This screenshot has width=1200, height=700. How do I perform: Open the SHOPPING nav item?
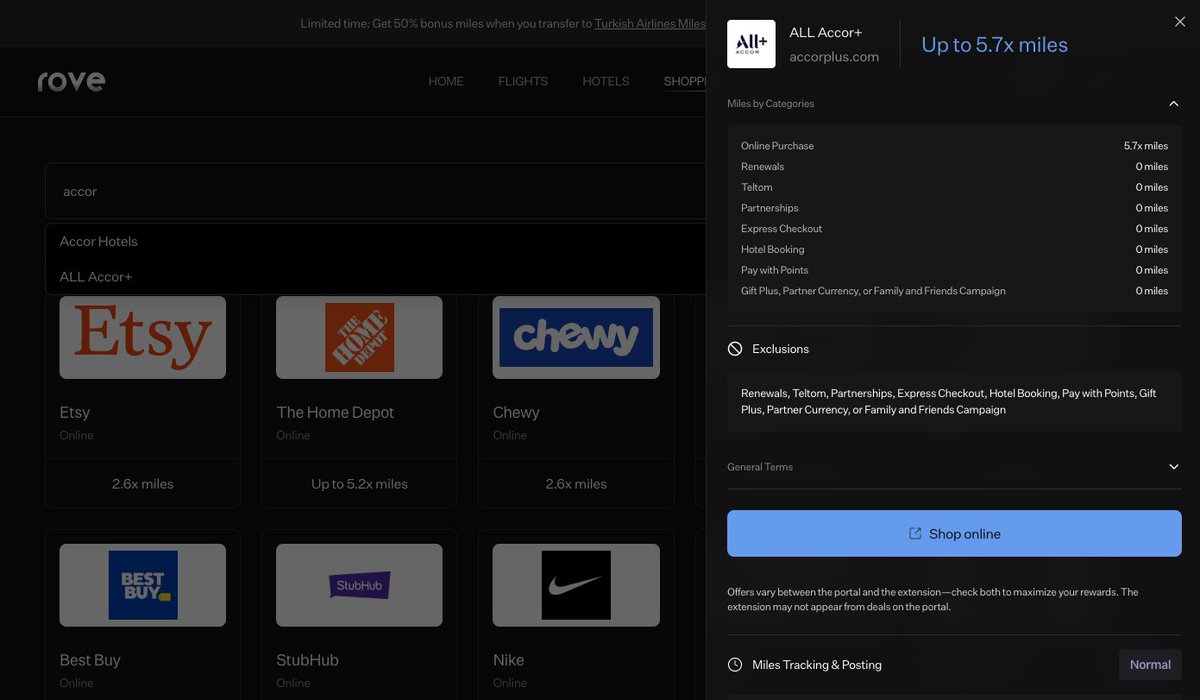(x=685, y=81)
